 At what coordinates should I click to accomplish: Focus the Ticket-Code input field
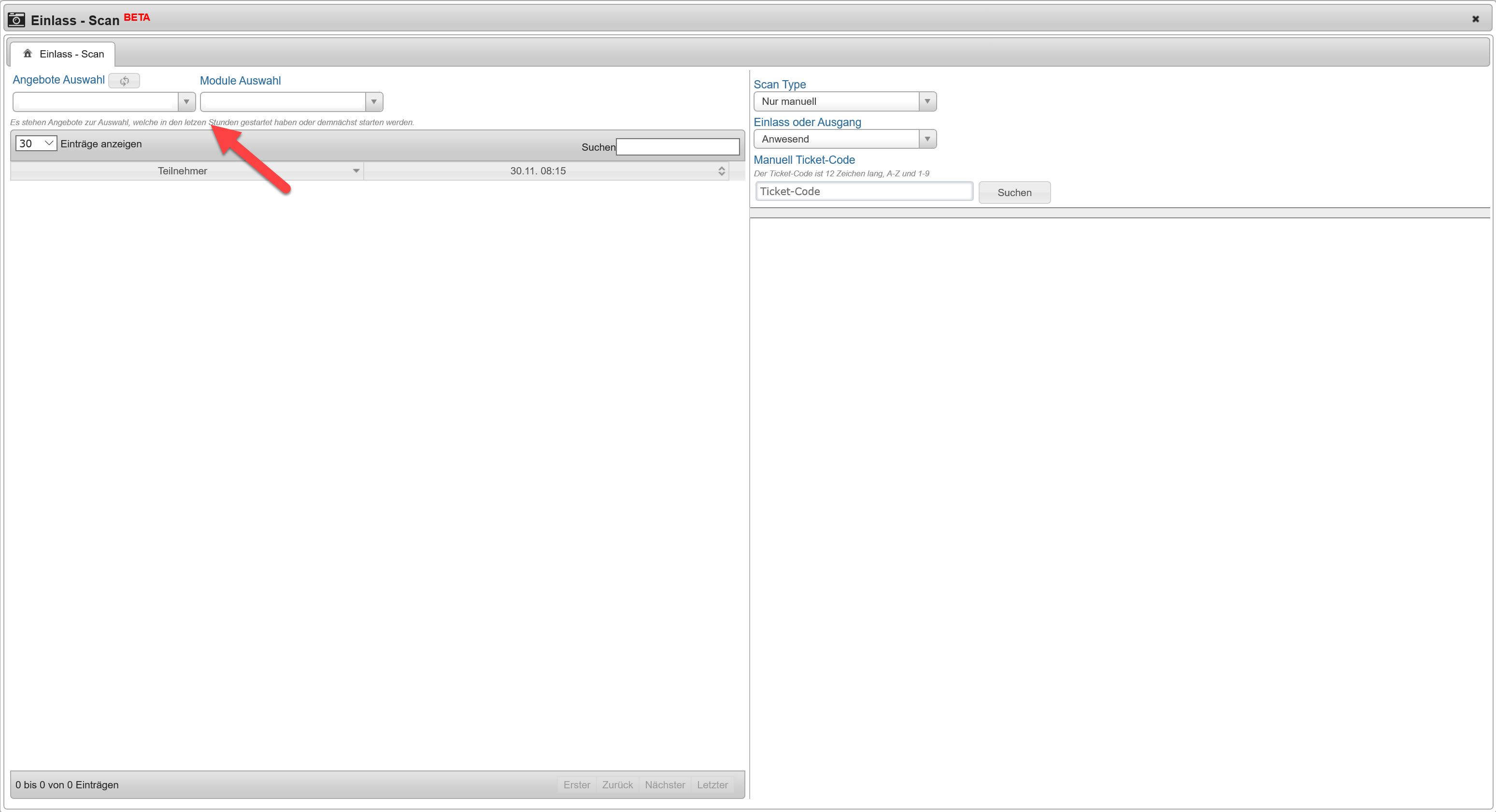coord(864,191)
